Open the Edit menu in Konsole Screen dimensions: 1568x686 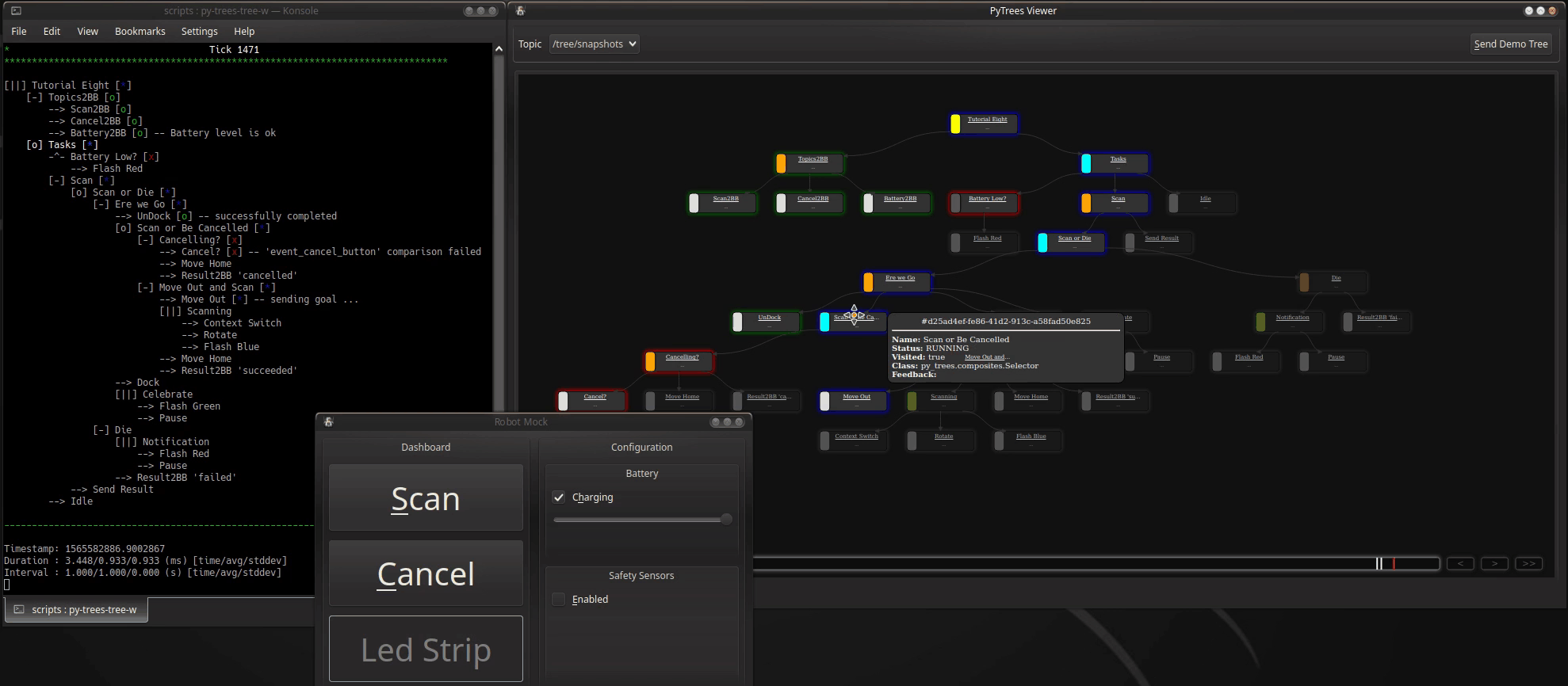pos(52,32)
